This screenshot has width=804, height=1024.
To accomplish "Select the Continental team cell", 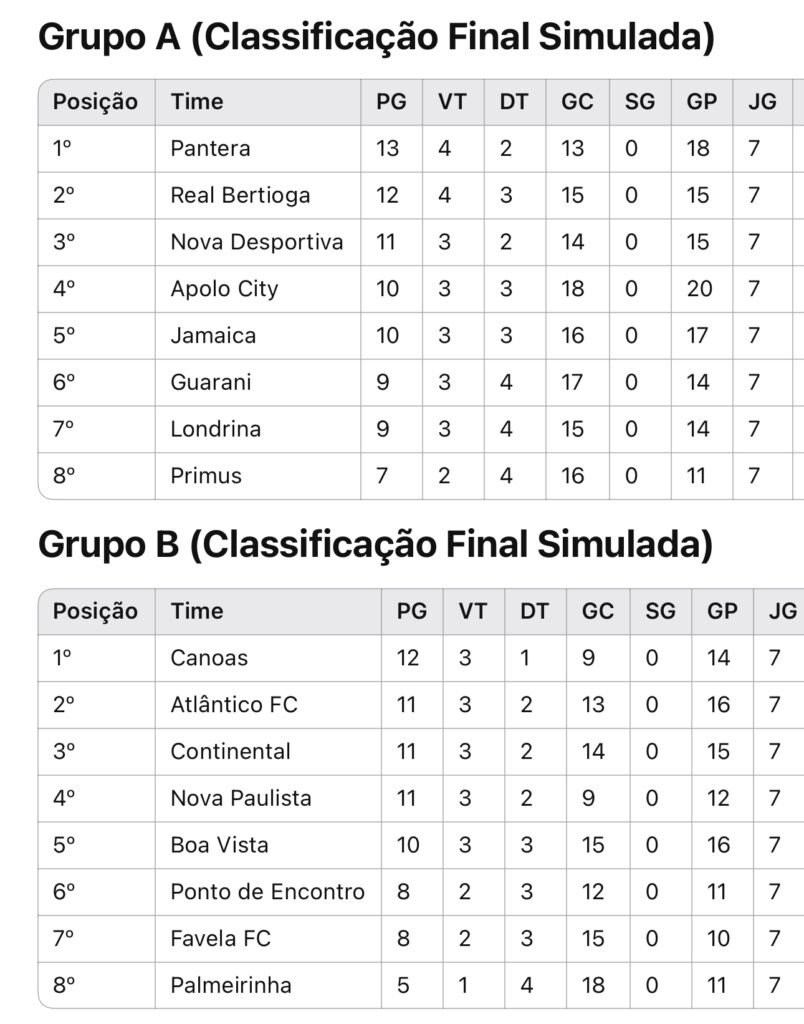I will [230, 751].
